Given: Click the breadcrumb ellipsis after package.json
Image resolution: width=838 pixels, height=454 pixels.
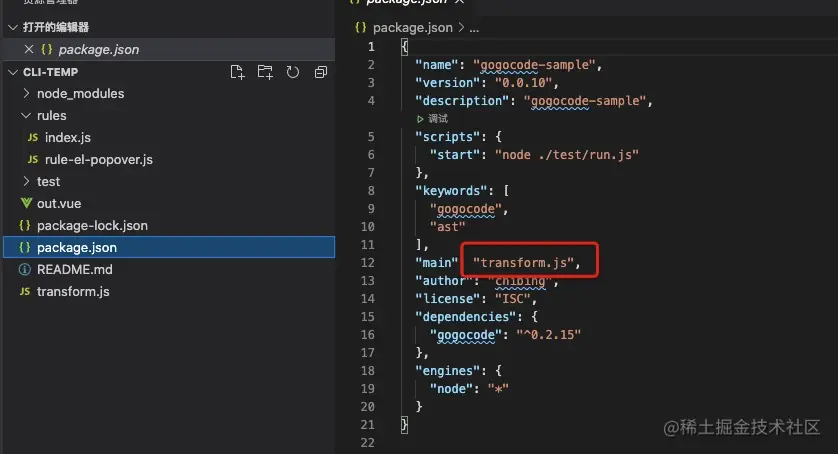Looking at the screenshot, I should point(474,28).
